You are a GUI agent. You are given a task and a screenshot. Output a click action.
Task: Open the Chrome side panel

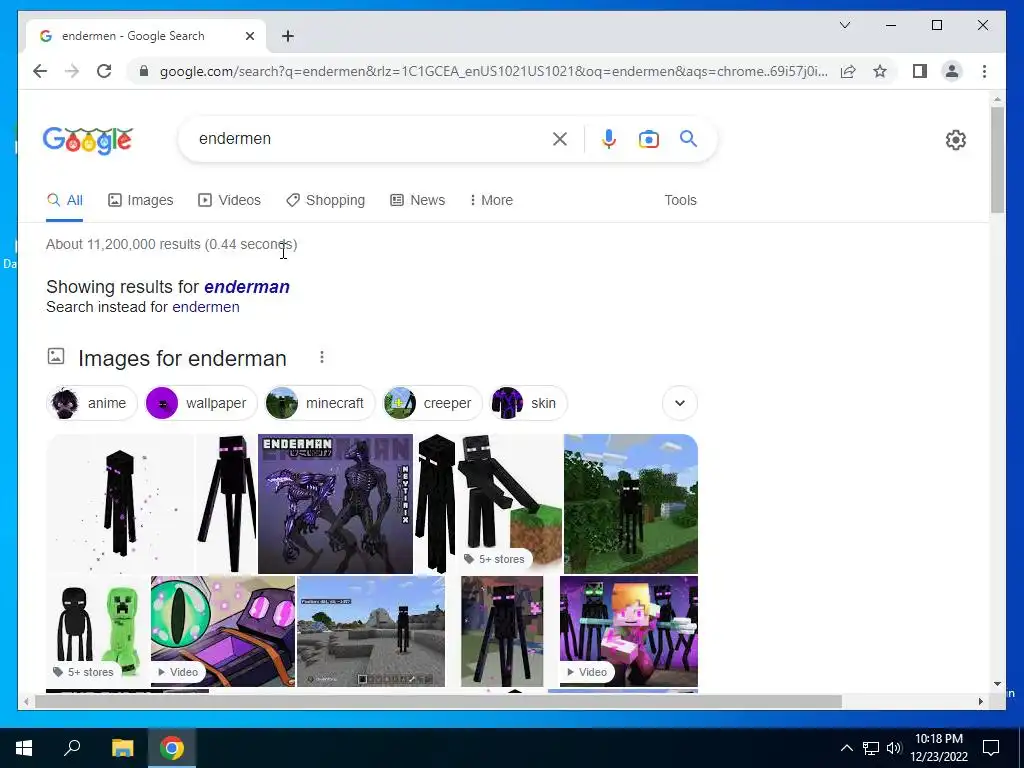point(920,71)
